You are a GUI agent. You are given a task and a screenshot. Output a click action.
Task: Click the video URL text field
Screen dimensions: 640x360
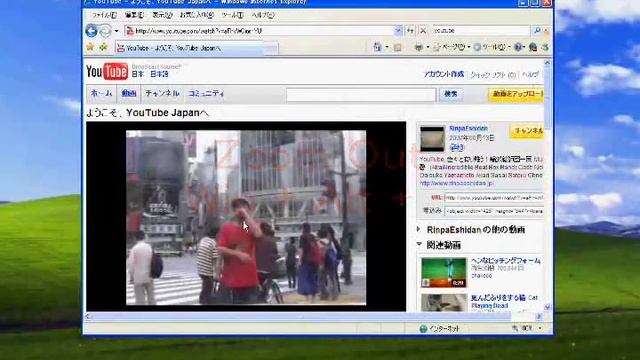coord(494,198)
